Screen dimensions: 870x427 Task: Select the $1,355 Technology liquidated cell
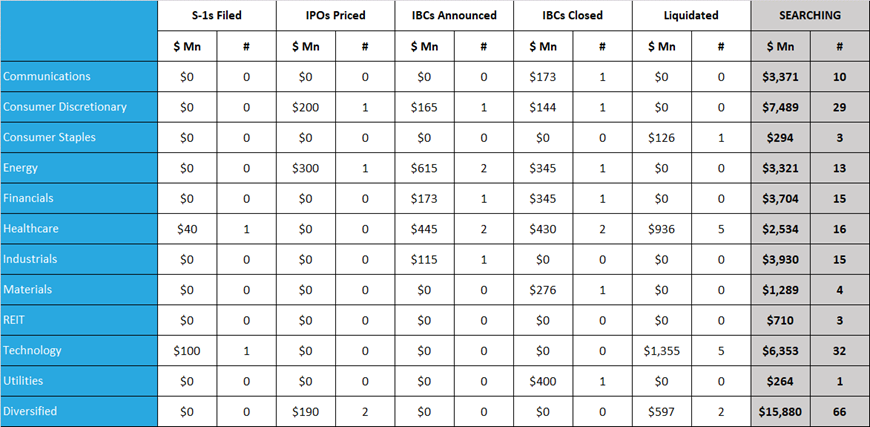[661, 350]
